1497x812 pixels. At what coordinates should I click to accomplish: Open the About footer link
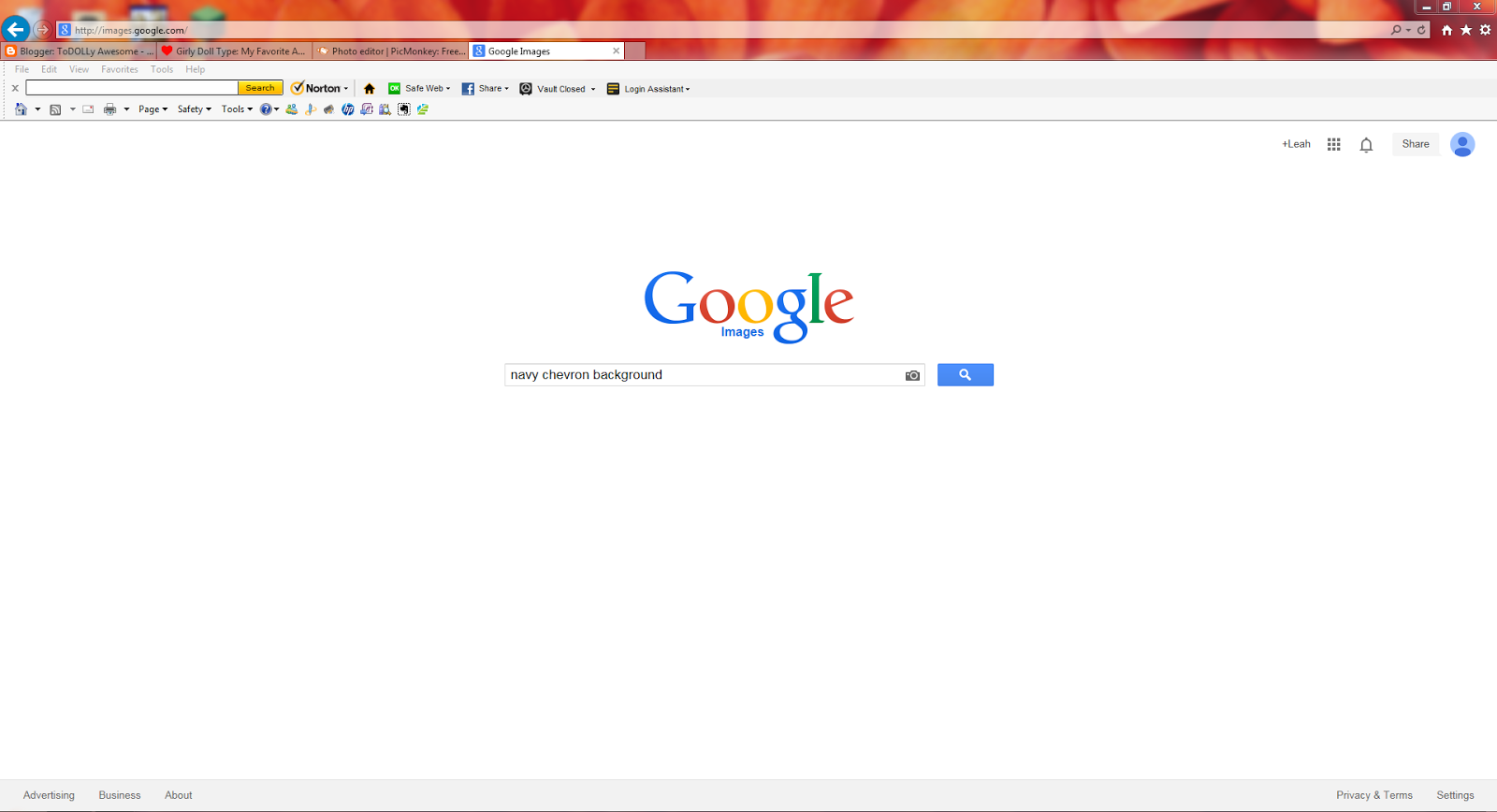coord(179,795)
